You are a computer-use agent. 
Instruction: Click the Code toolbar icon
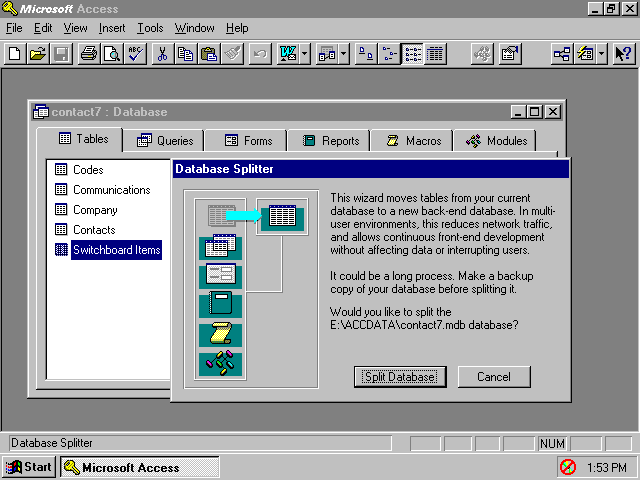(482, 54)
